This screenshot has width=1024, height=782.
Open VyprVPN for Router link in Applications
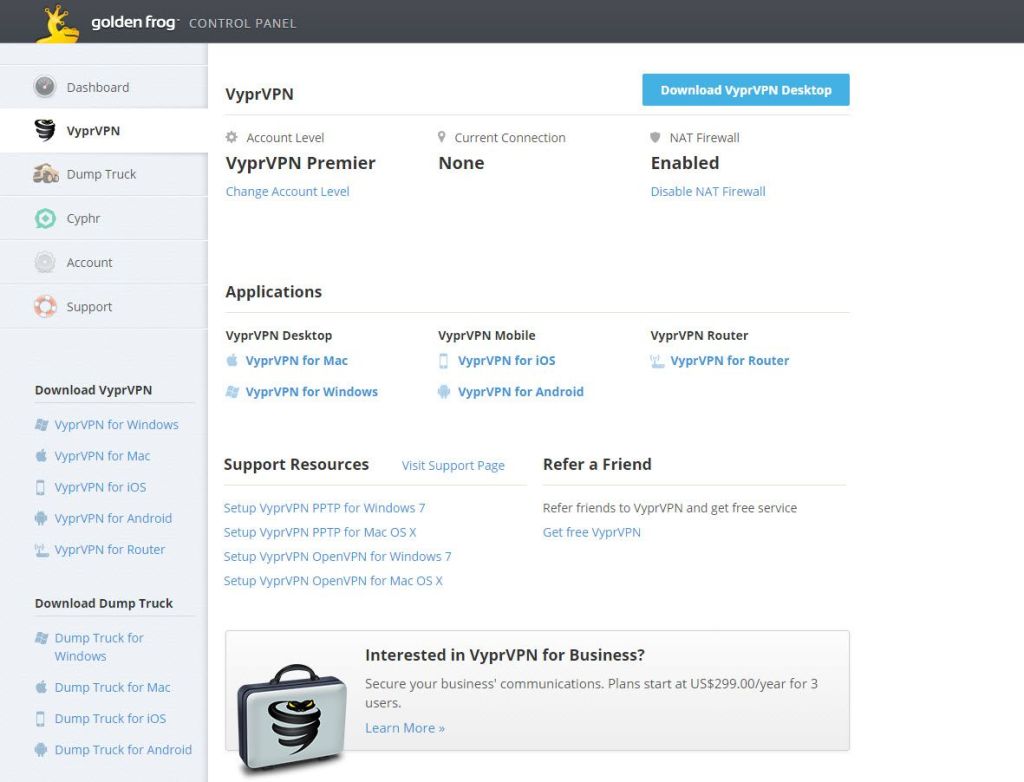729,361
